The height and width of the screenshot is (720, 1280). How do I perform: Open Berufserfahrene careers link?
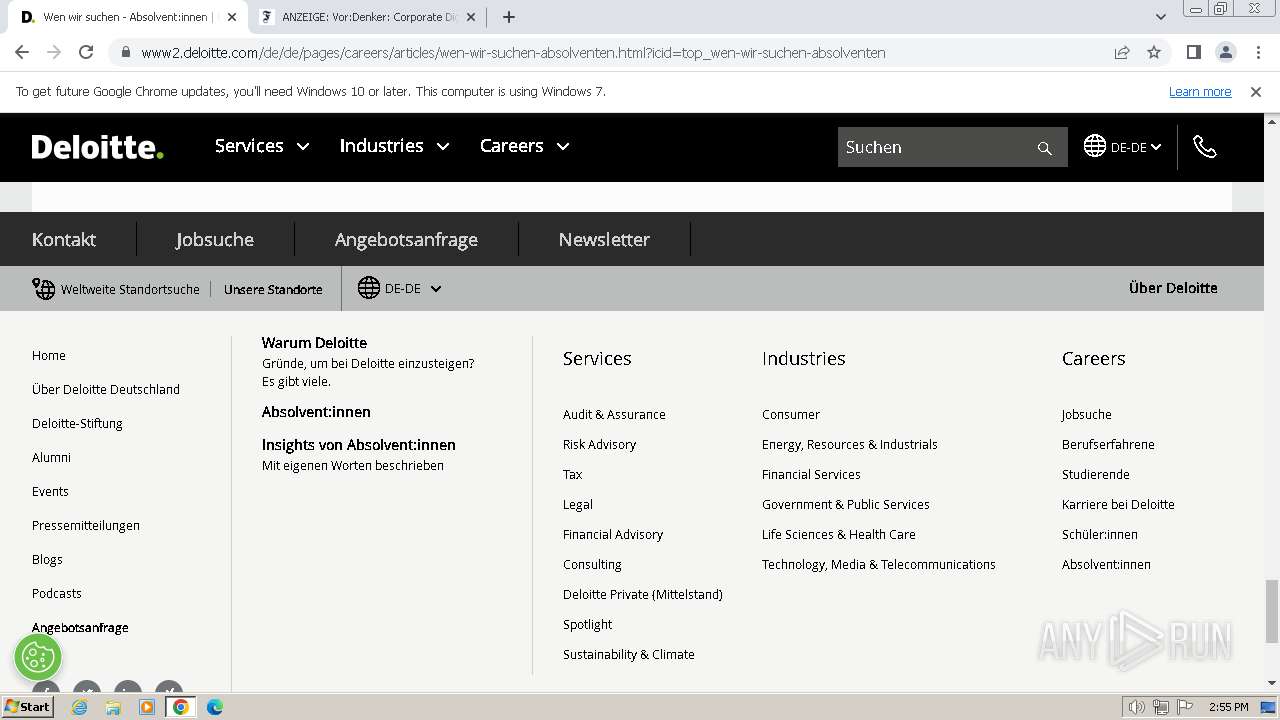pos(1108,444)
